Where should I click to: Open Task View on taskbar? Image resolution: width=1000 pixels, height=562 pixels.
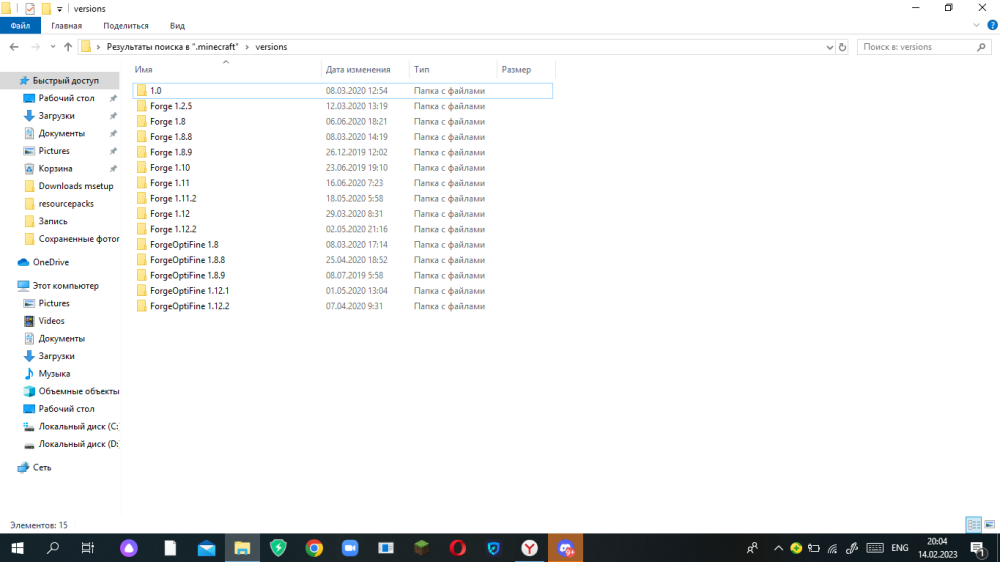(87, 548)
